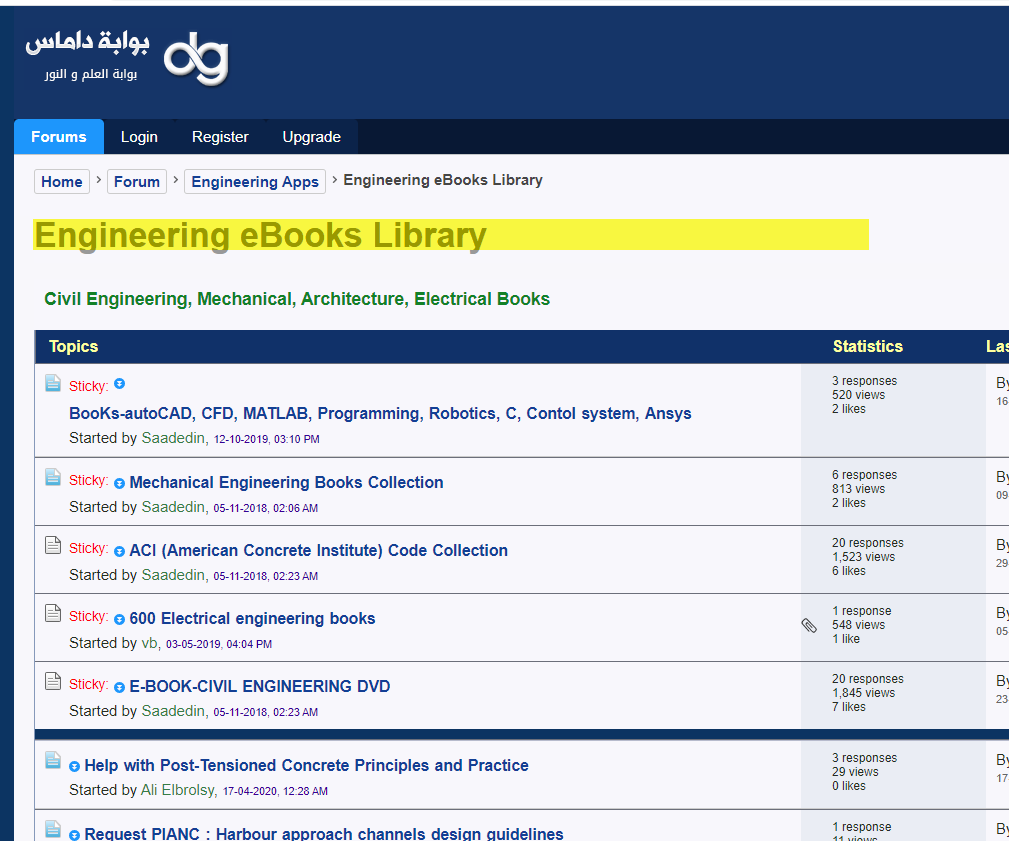This screenshot has width=1009, height=841.
Task: Expand the blue arrow preview for the BooKs-autoCAD sticky
Action: [x=120, y=384]
